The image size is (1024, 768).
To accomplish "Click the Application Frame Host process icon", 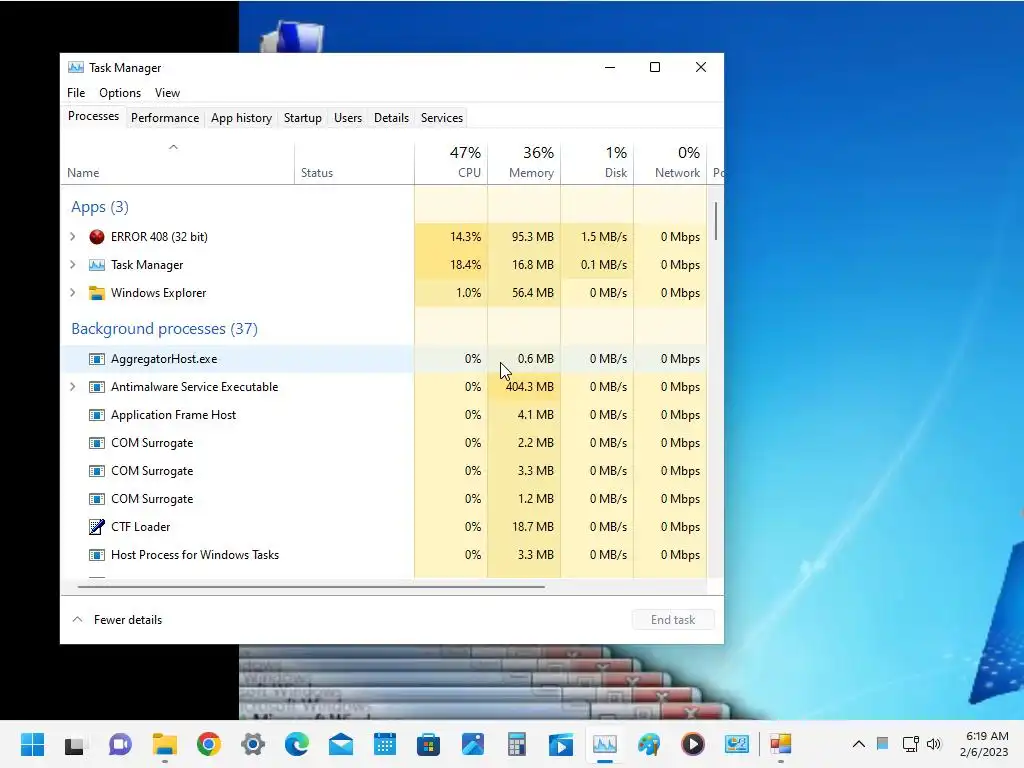I will (x=97, y=415).
